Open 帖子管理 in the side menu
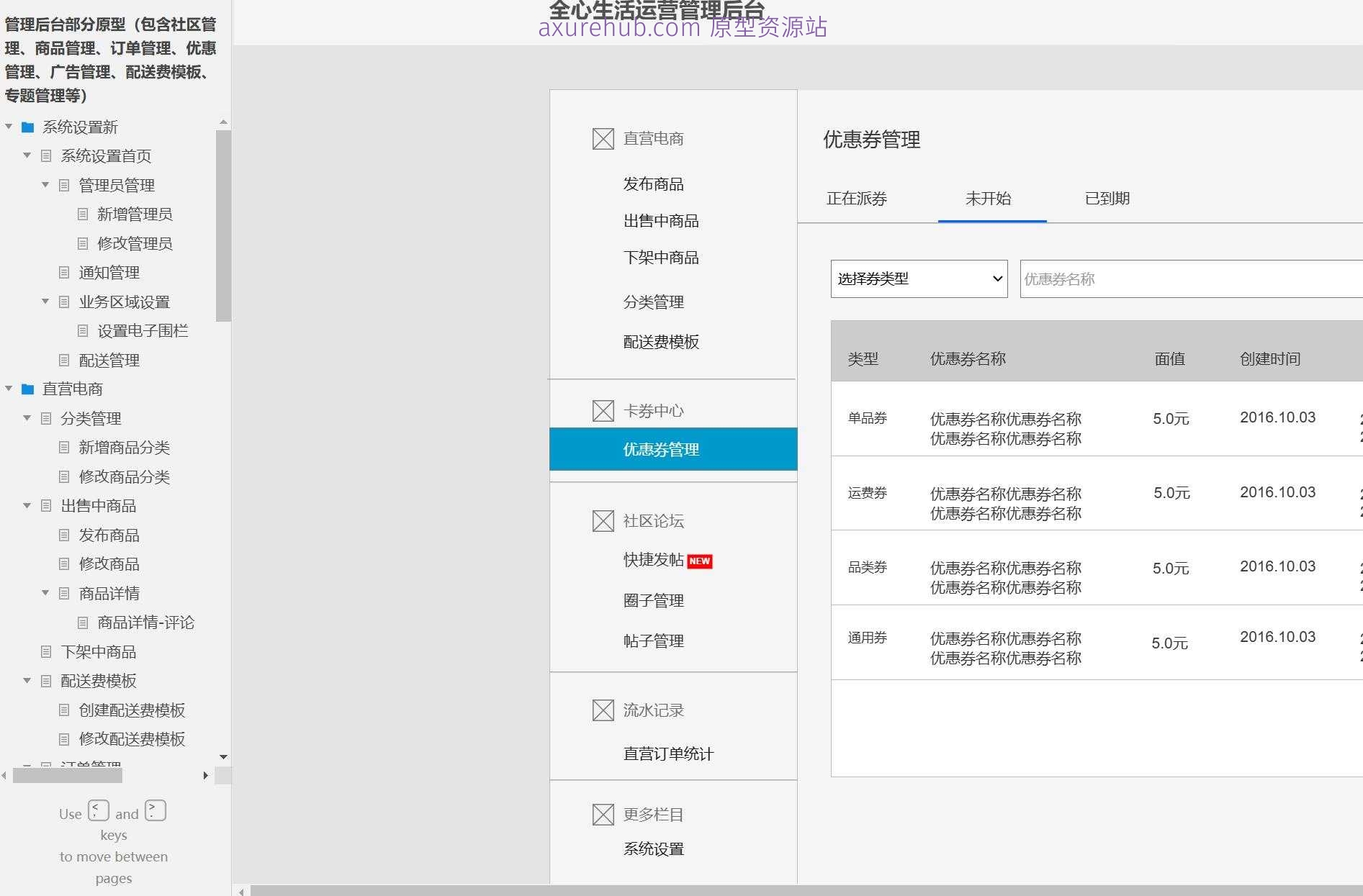The image size is (1363, 896). point(653,641)
